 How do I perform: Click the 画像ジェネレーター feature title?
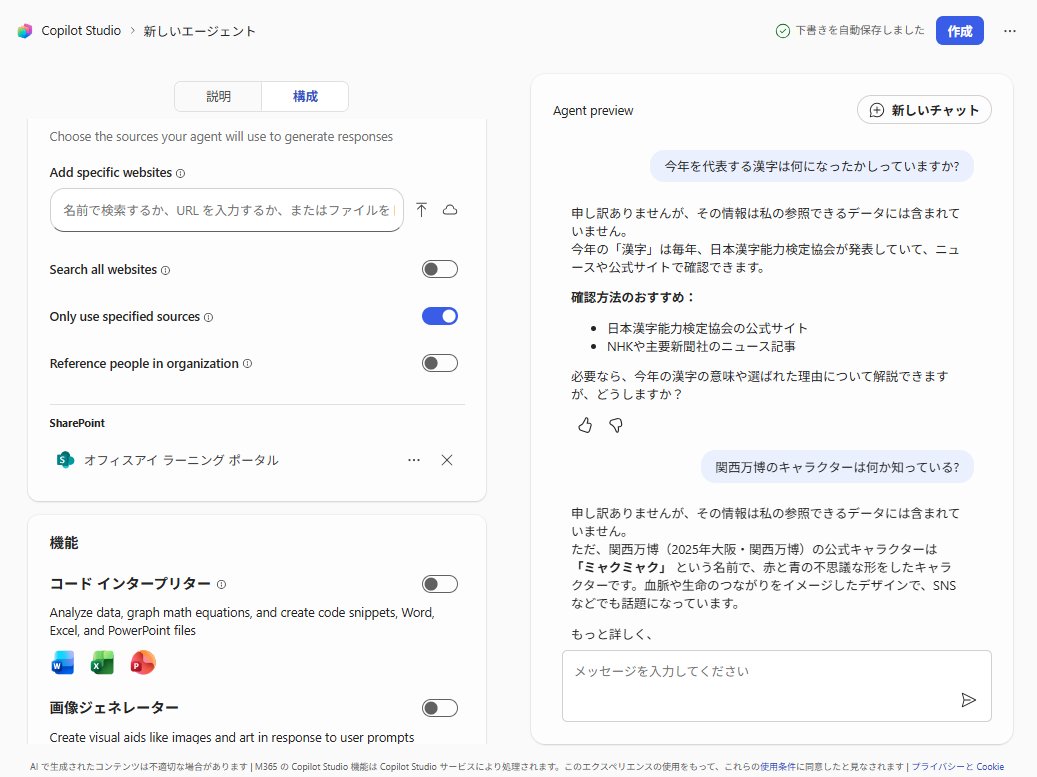point(114,708)
